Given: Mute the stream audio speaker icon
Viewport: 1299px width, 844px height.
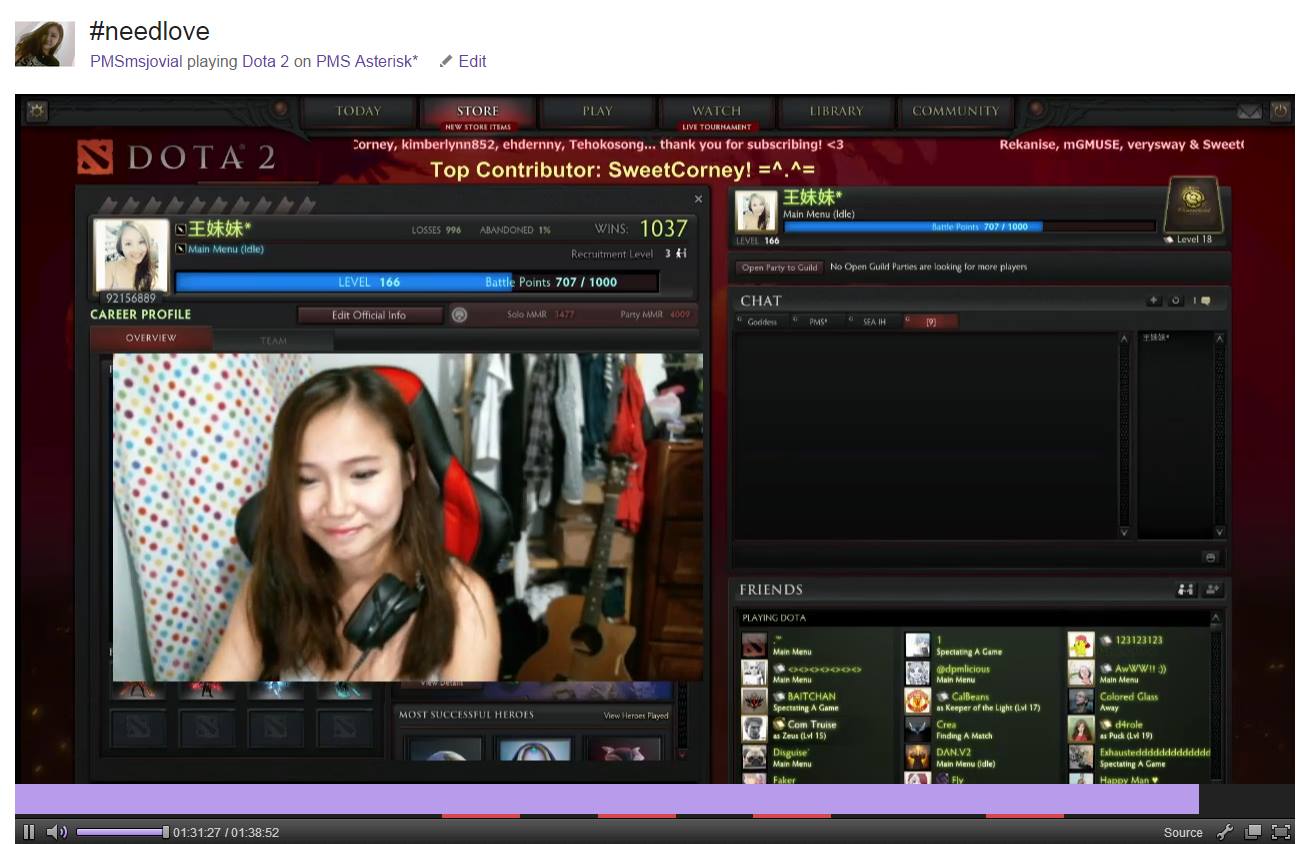Looking at the screenshot, I should pos(57,832).
